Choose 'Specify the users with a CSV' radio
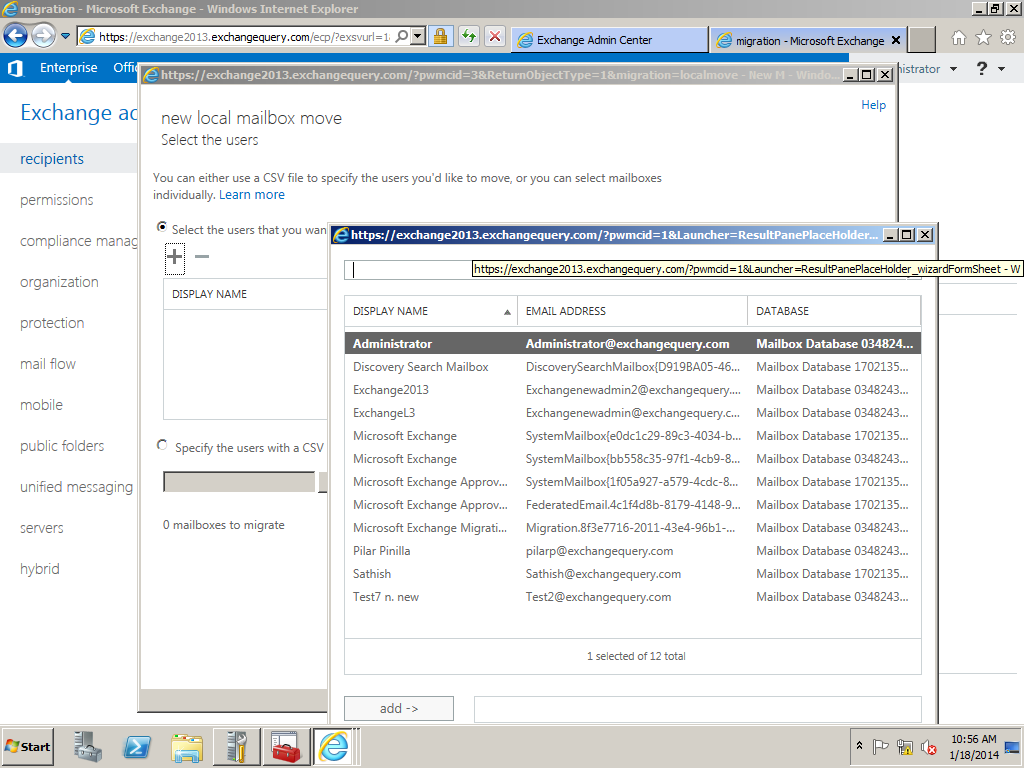 tap(162, 446)
